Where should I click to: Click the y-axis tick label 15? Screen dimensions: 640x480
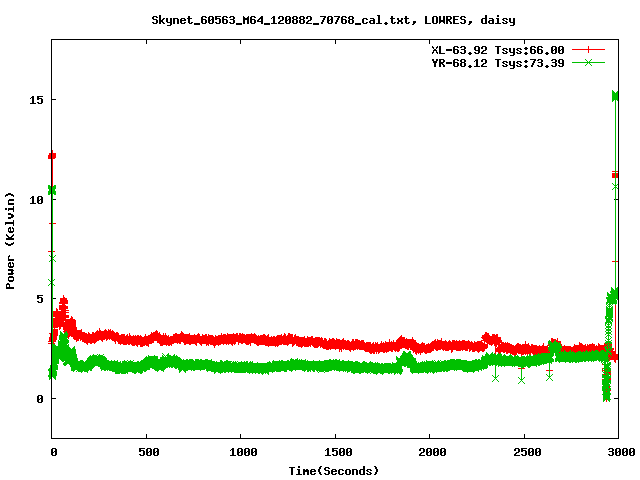coord(38,100)
